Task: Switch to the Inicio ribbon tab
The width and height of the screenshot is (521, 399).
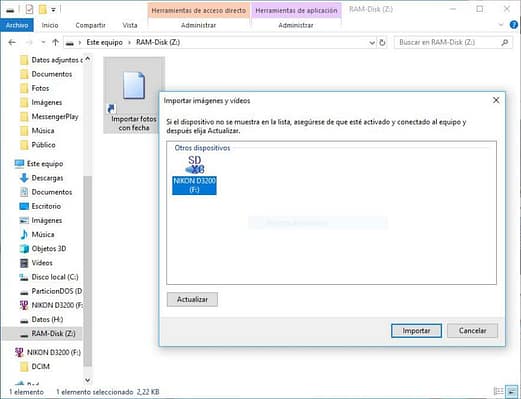Action: 50,25
